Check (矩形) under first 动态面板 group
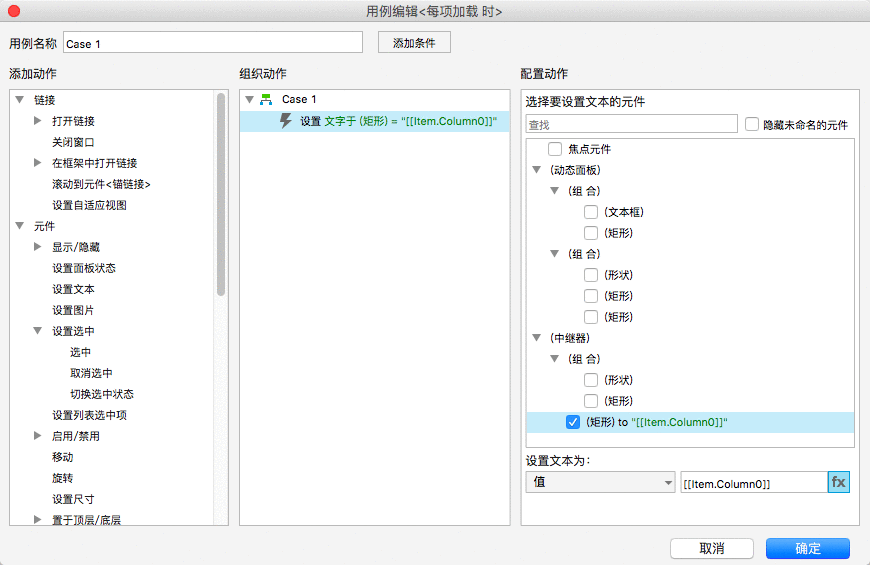This screenshot has width=870, height=565. [x=591, y=233]
